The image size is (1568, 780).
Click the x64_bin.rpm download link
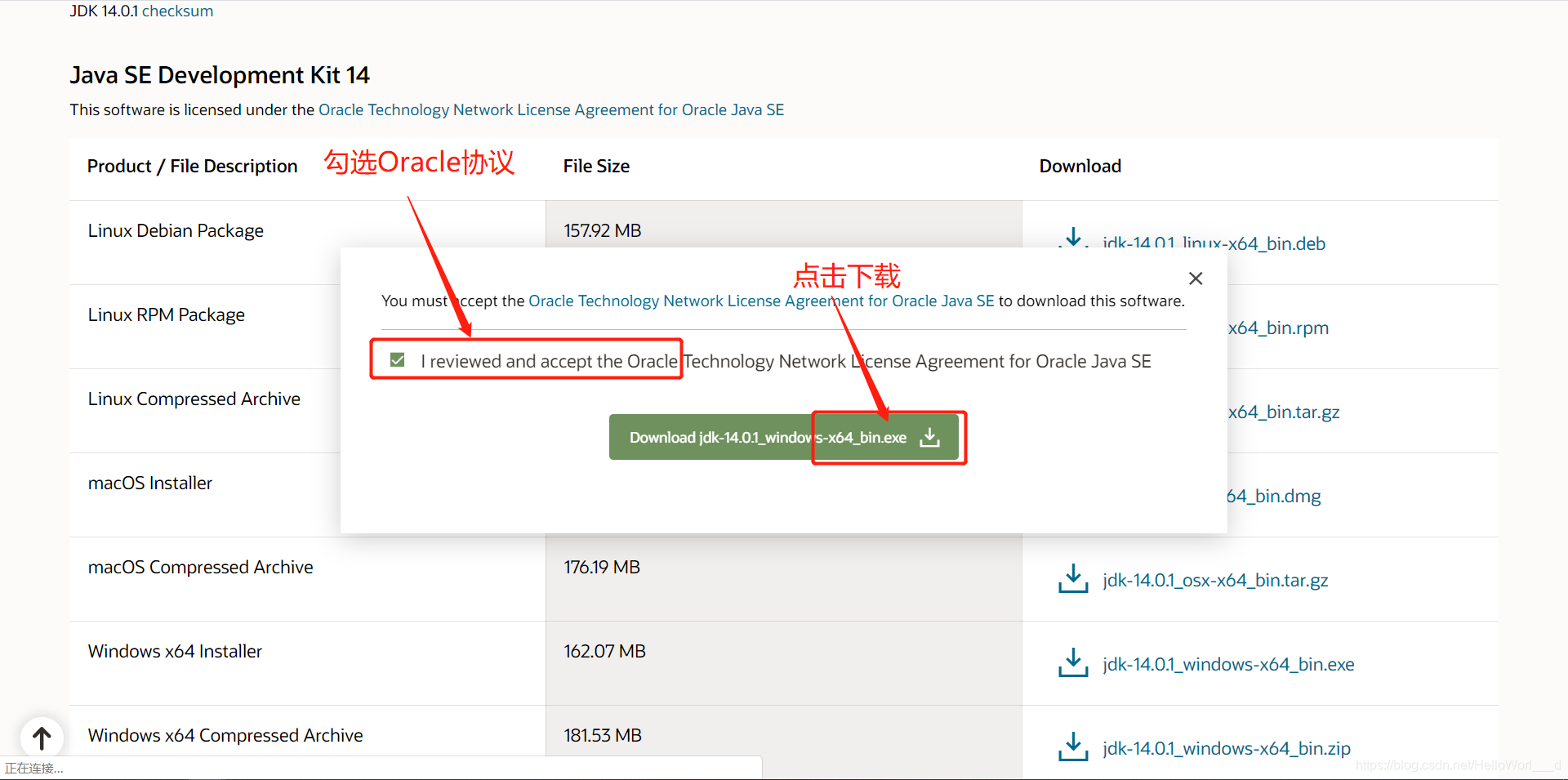(1278, 328)
